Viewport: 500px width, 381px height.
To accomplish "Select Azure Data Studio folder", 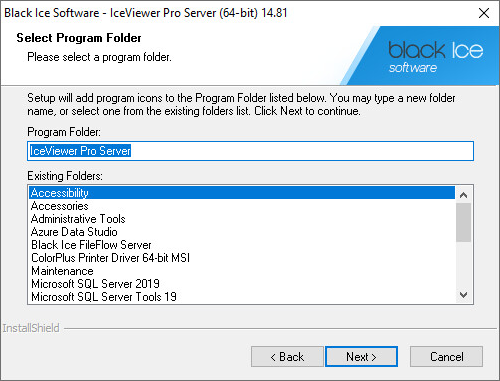I will (242, 232).
